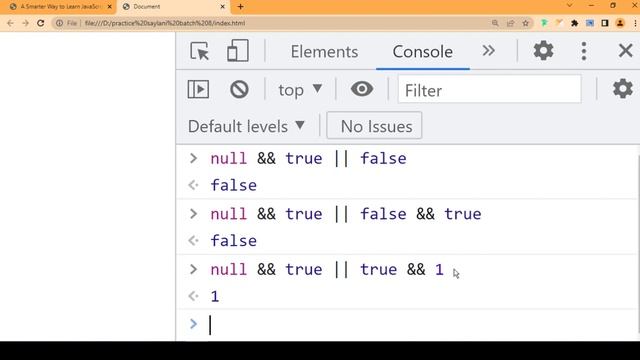Click the green extension icon in toolbar
Viewport: 640px width, 360px height.
pos(544,23)
